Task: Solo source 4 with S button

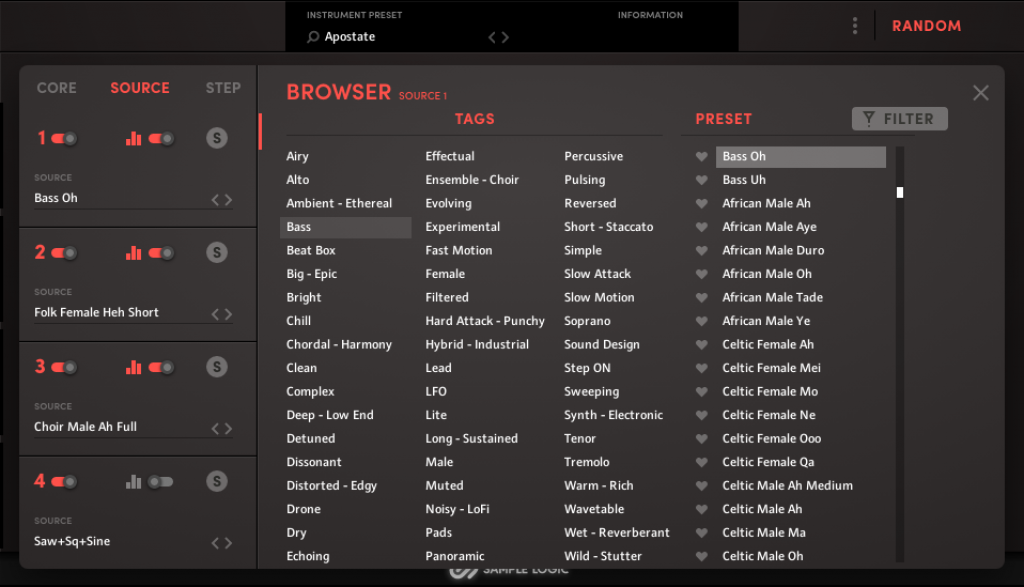Action: 217,481
